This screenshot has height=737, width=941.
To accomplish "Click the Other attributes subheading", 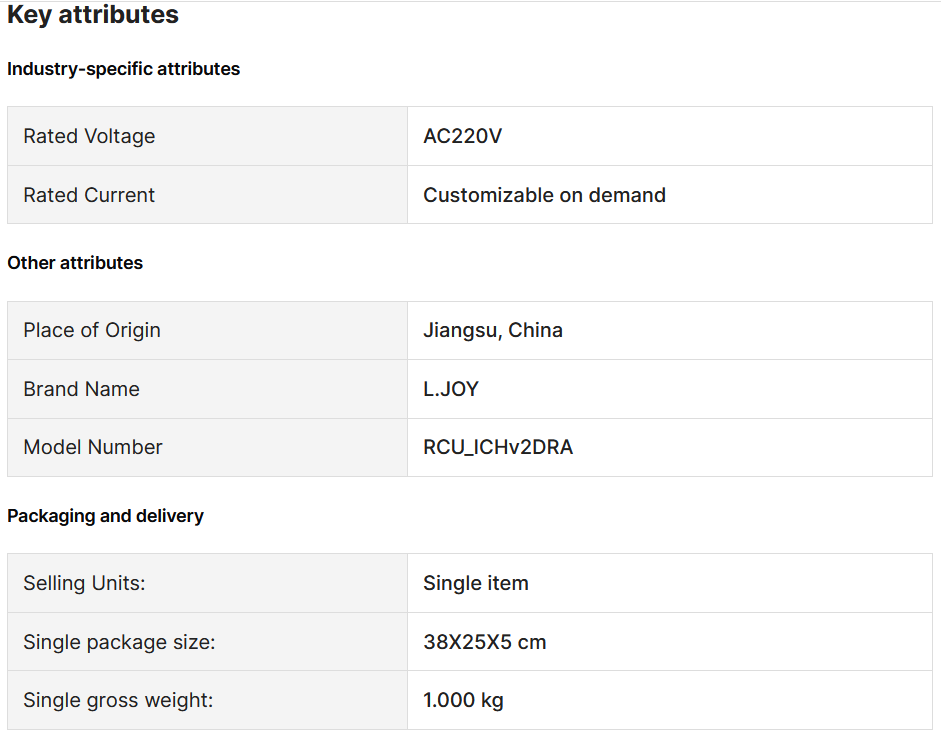I will click(75, 263).
